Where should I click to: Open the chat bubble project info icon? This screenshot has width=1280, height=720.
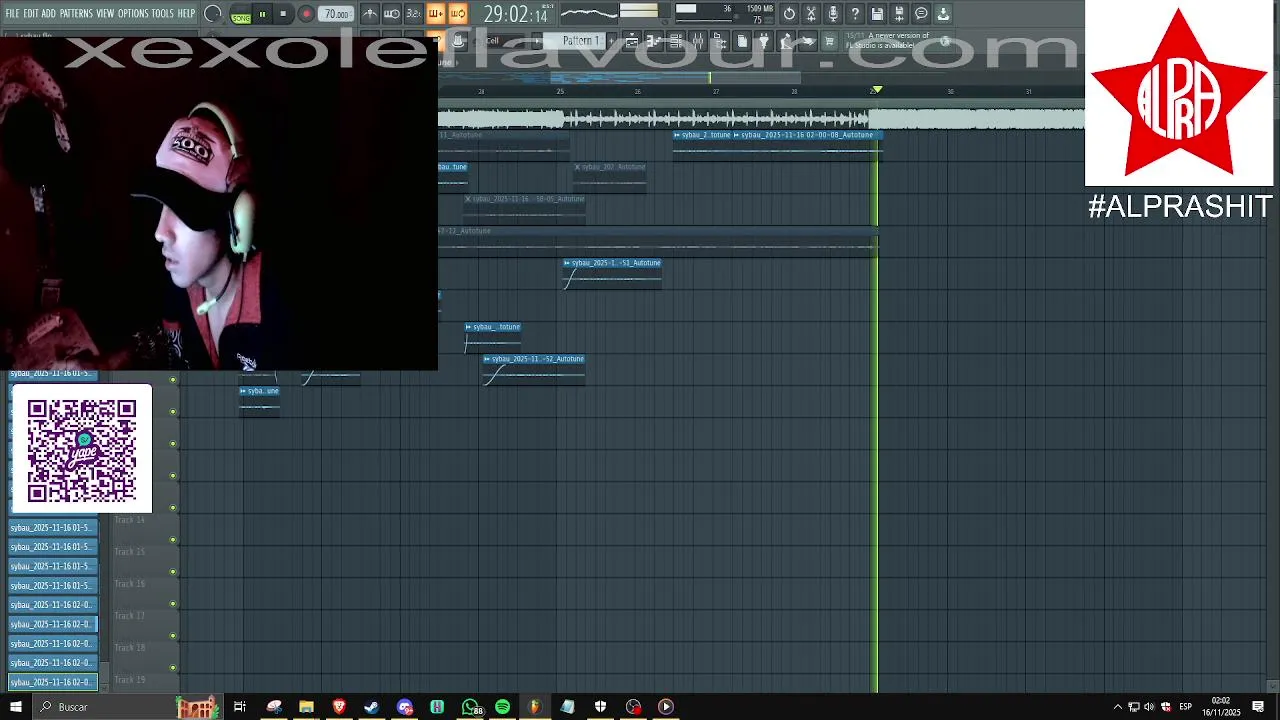pyautogui.click(x=921, y=14)
